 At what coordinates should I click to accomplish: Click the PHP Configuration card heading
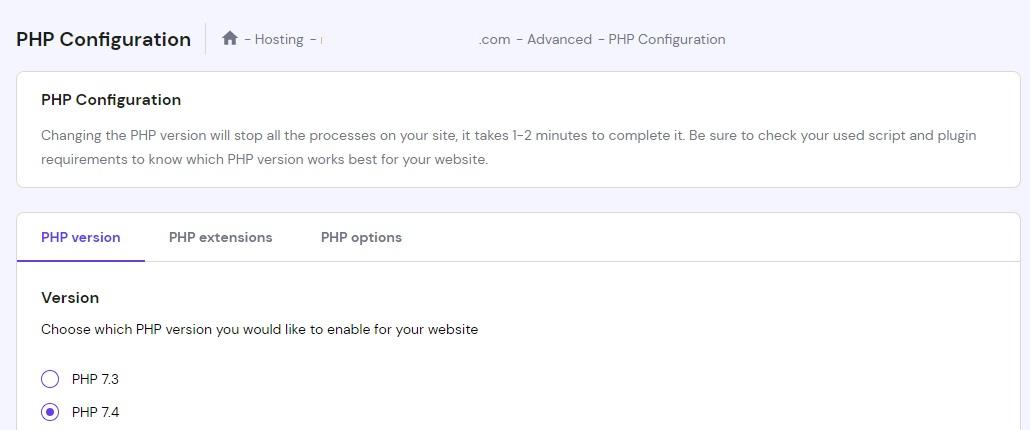111,100
